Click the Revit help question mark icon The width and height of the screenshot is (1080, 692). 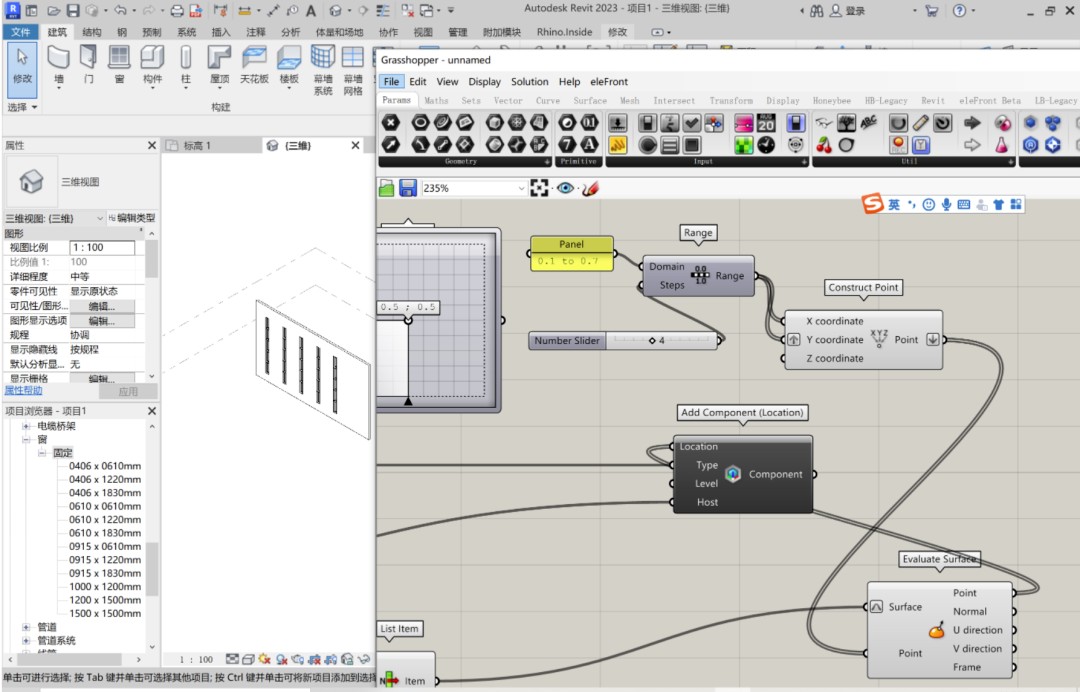959,10
